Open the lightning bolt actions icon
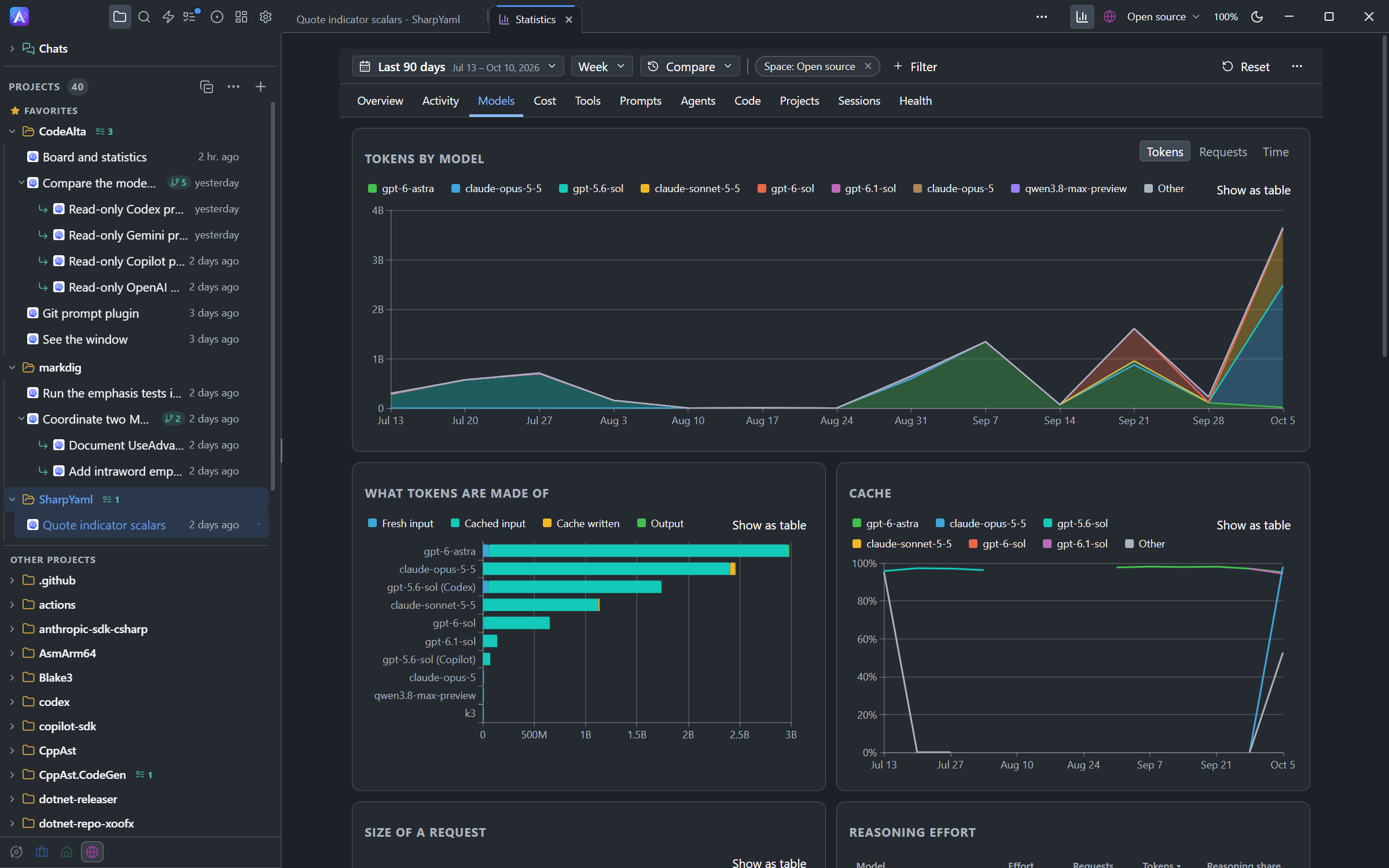Viewport: 1389px width, 868px height. click(x=168, y=17)
